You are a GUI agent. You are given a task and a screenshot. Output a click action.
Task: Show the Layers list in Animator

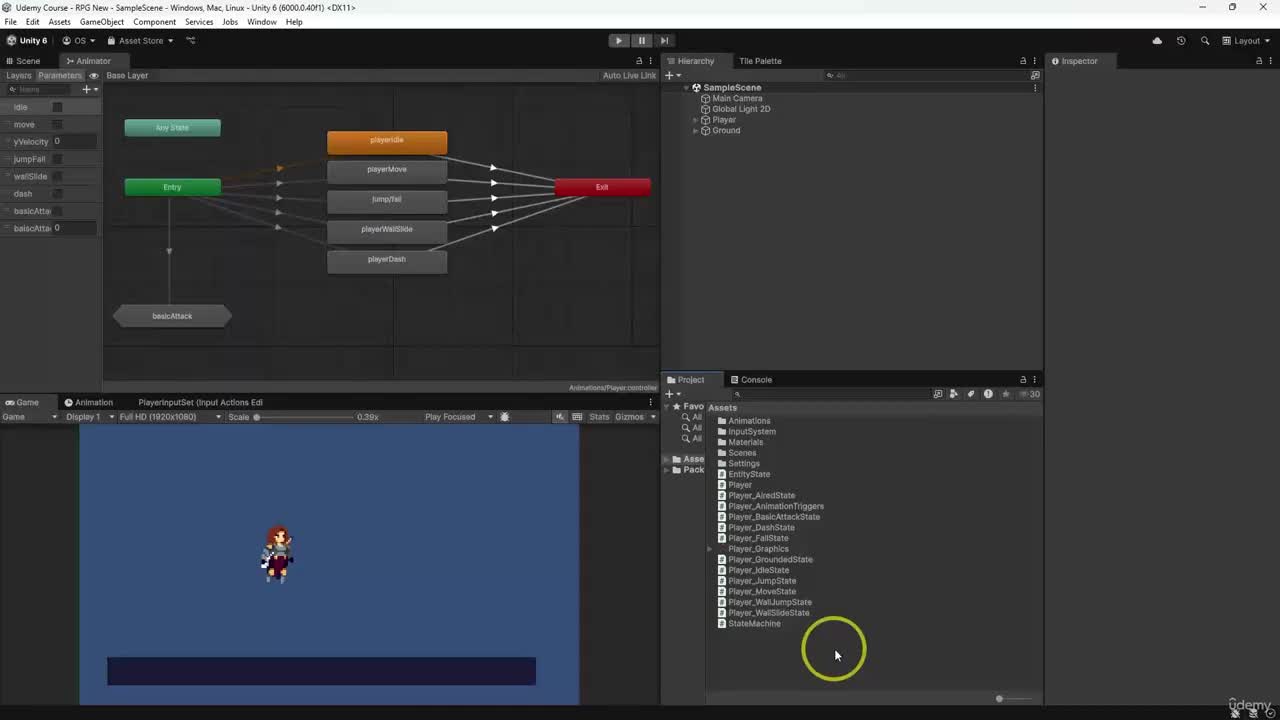[x=19, y=76]
